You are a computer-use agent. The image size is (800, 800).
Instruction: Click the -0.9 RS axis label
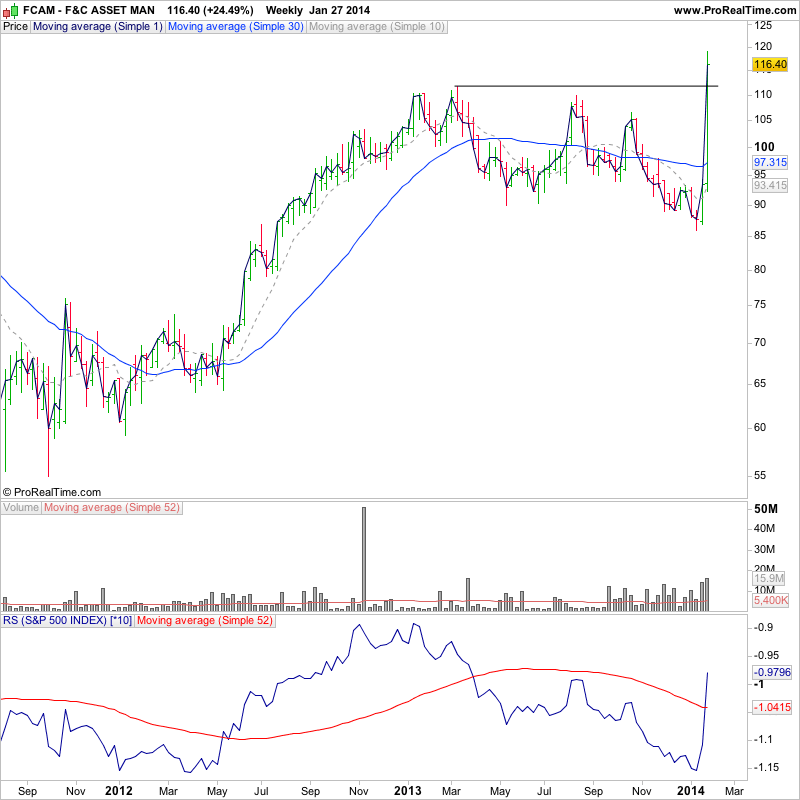pyautogui.click(x=763, y=628)
